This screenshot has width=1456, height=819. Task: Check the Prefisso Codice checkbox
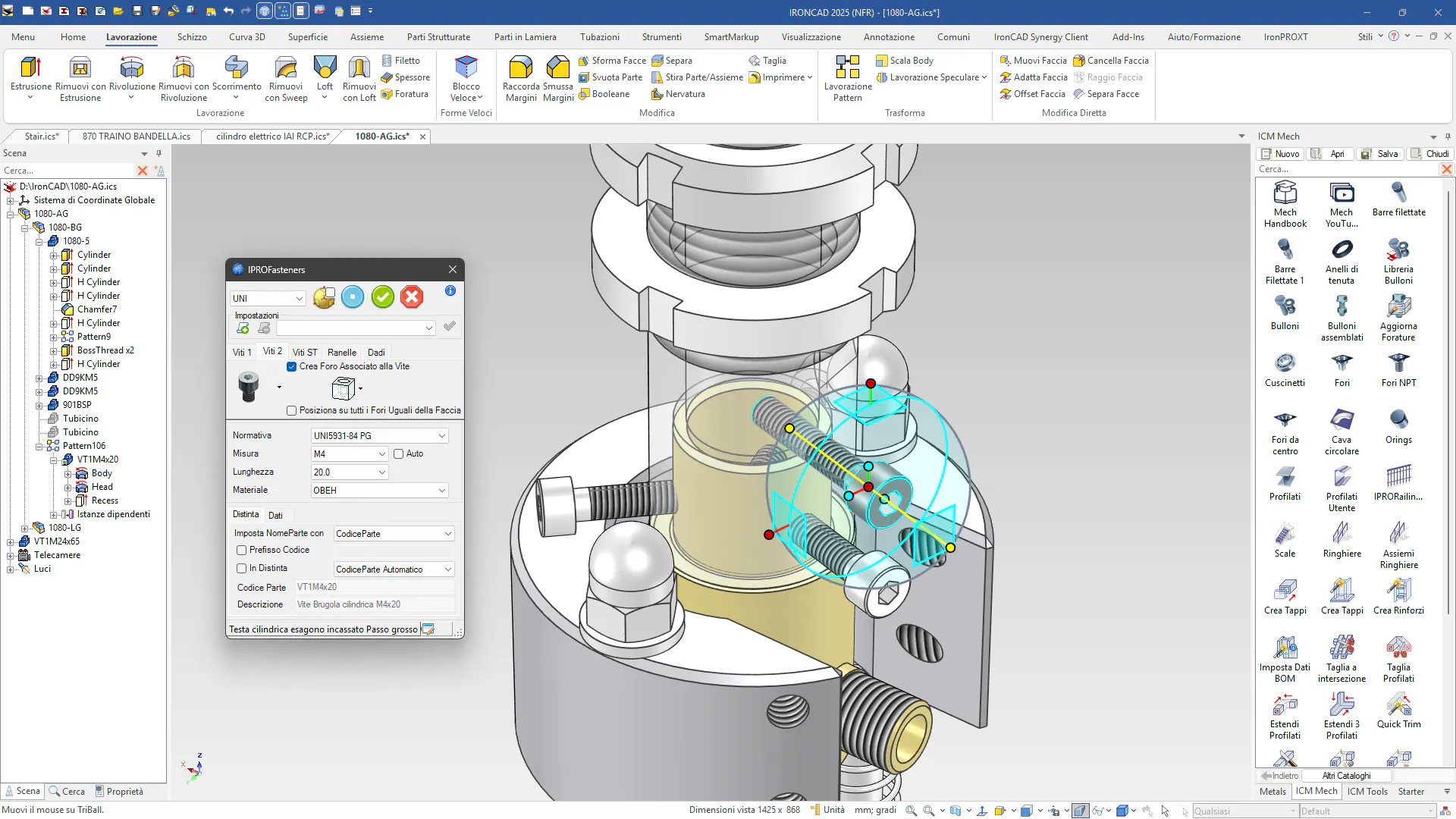[x=242, y=550]
